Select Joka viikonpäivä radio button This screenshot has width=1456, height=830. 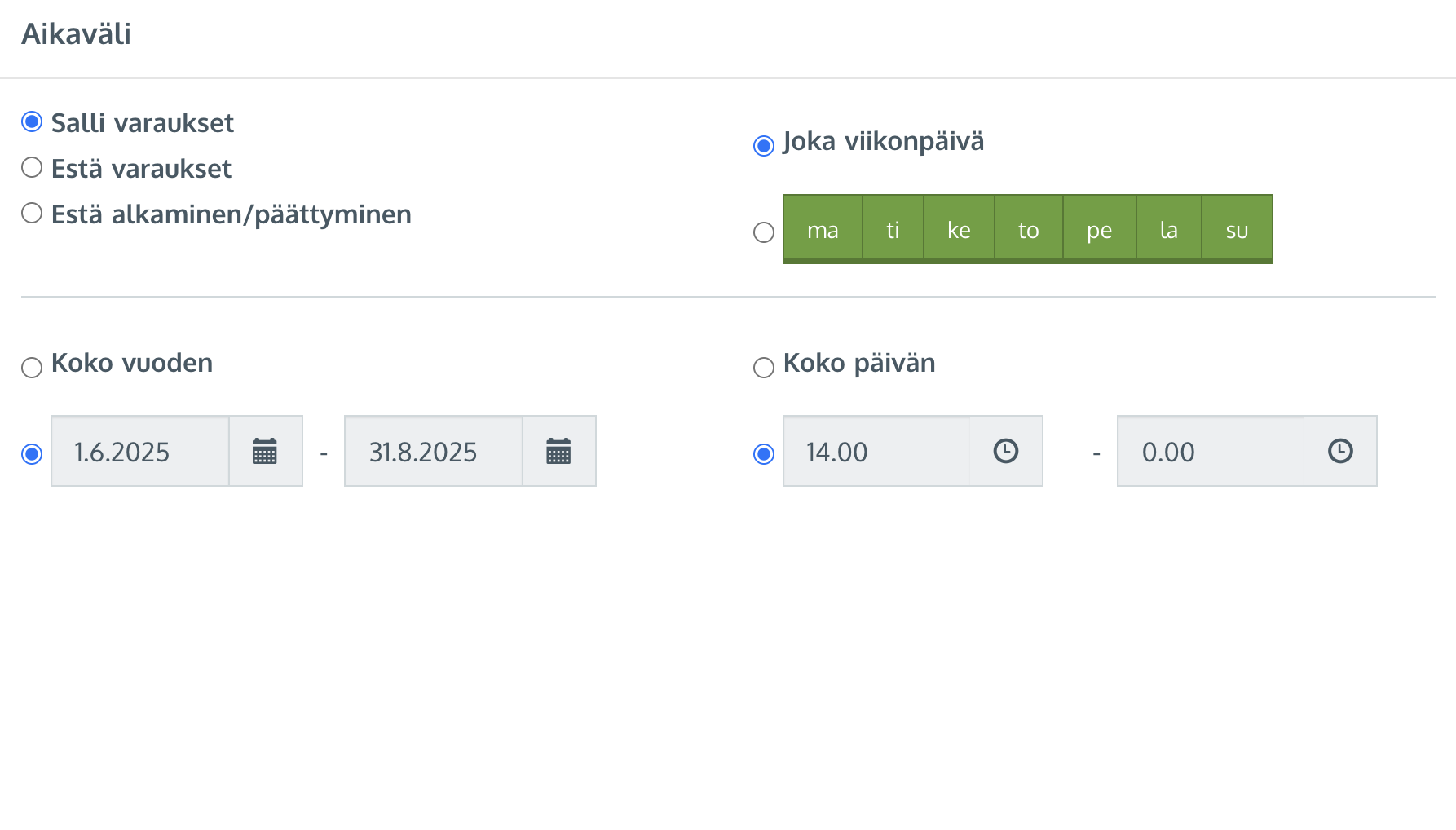point(764,146)
